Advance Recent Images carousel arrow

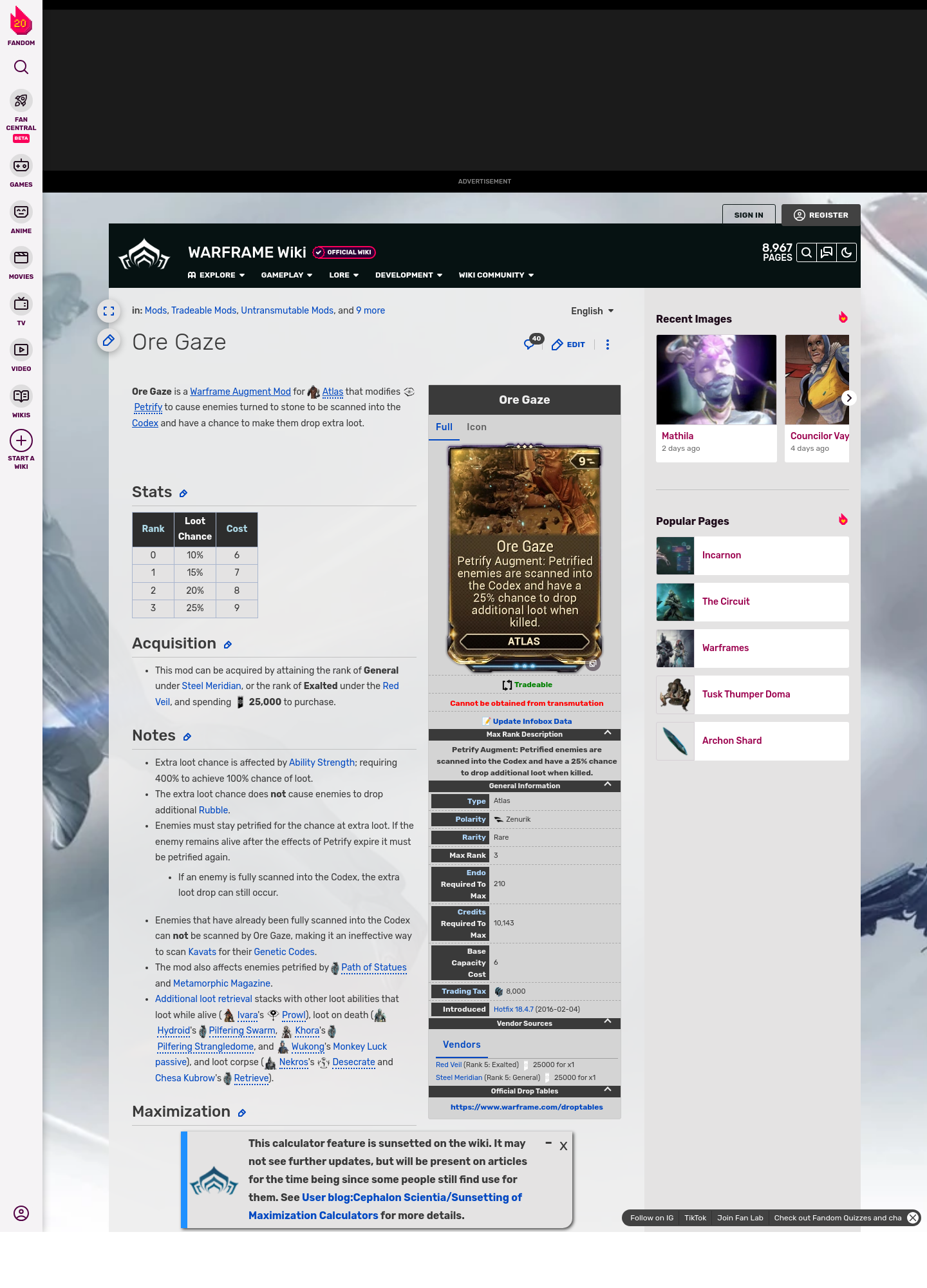coord(849,398)
